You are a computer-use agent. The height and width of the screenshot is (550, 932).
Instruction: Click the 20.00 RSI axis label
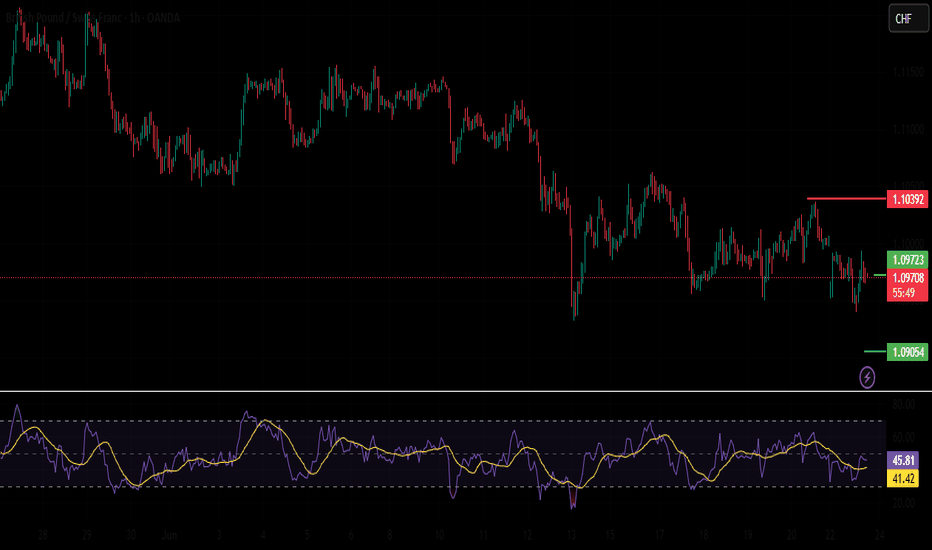click(903, 503)
